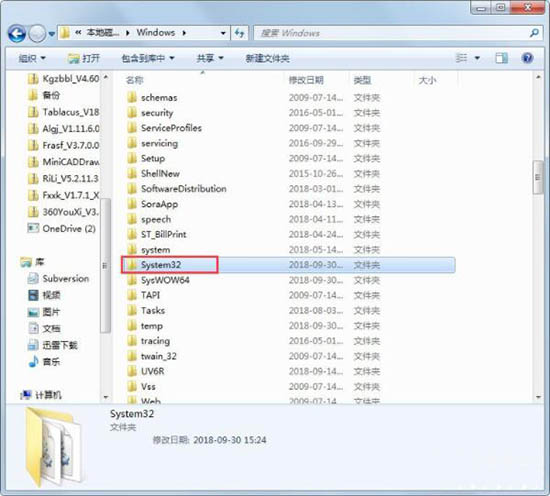Click the refresh button beside address bar

pyautogui.click(x=240, y=33)
